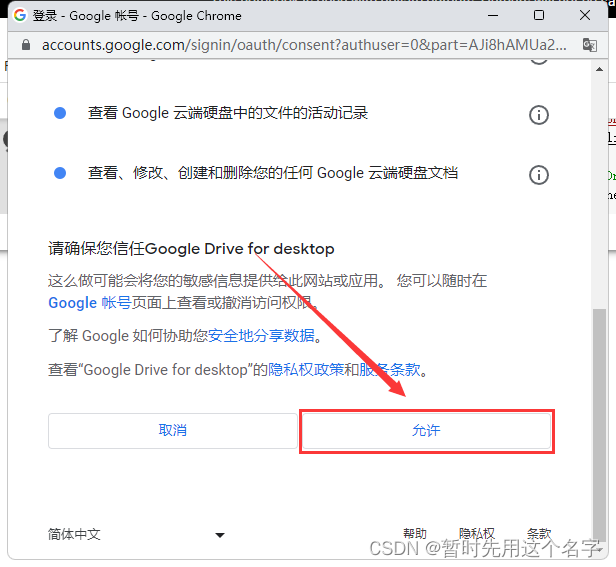This screenshot has height=567, width=616.
Task: Open the translate page icon
Action: (590, 45)
